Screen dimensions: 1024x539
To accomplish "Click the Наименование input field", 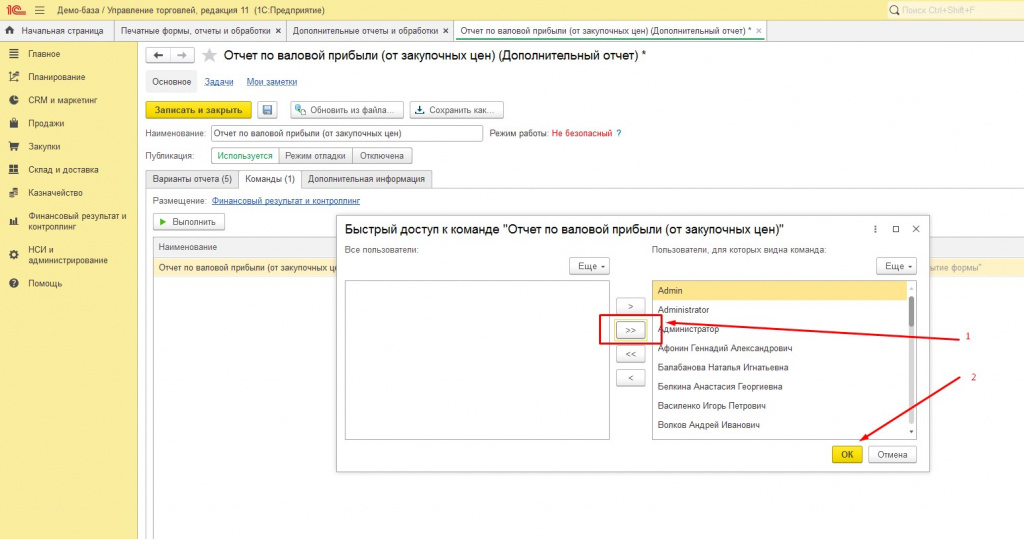I will pyautogui.click(x=347, y=133).
